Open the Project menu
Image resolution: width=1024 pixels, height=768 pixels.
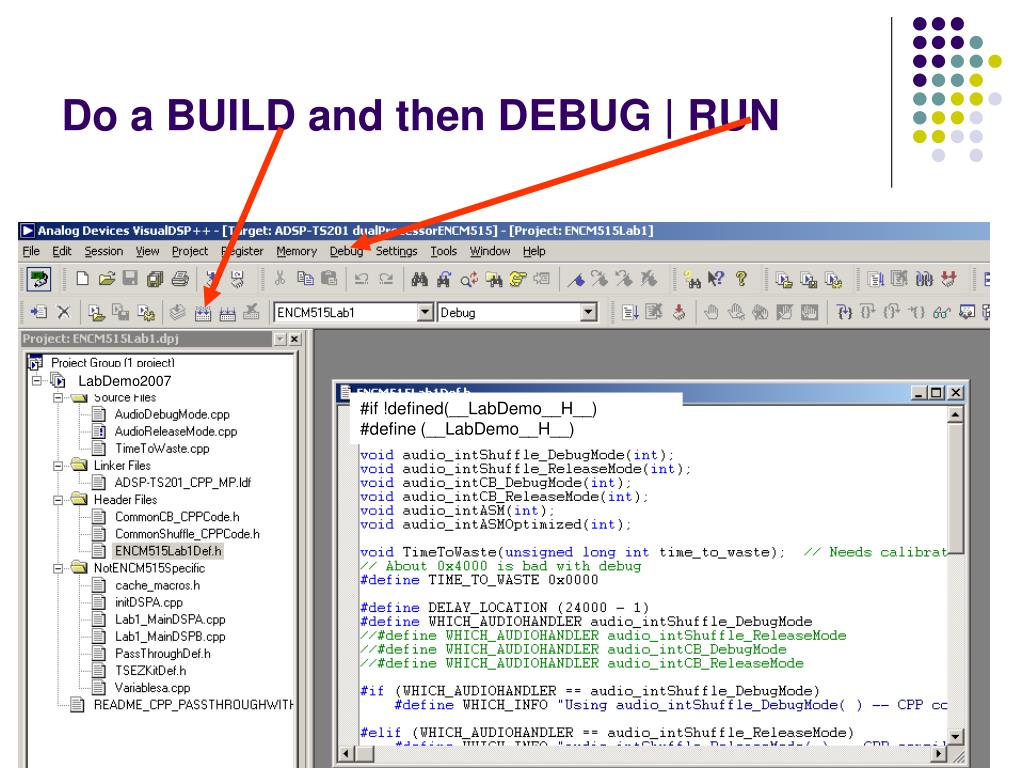pyautogui.click(x=190, y=251)
